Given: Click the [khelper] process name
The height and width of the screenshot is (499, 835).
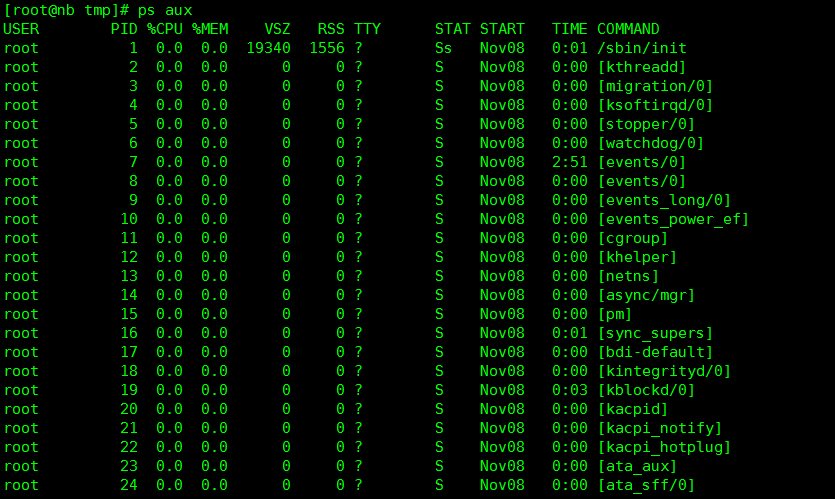Looking at the screenshot, I should [x=637, y=257].
